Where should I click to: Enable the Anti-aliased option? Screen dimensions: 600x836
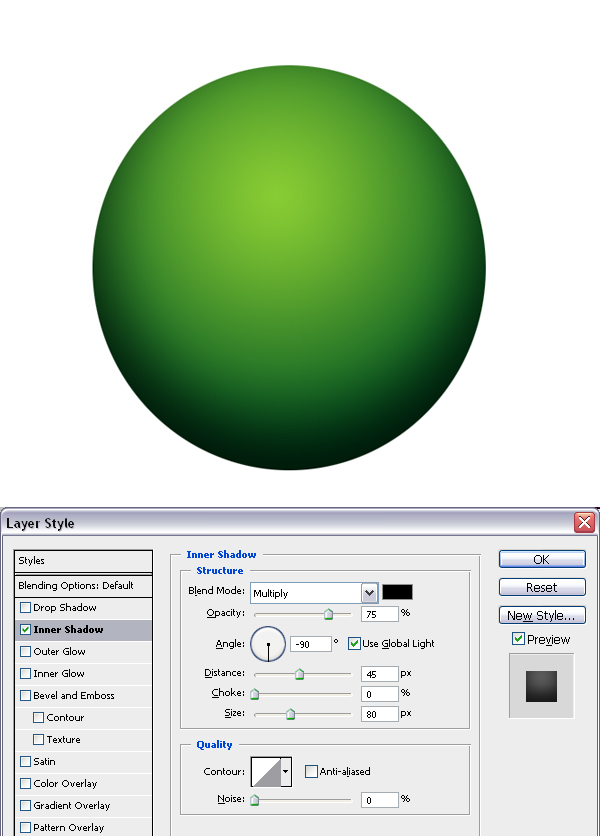311,771
